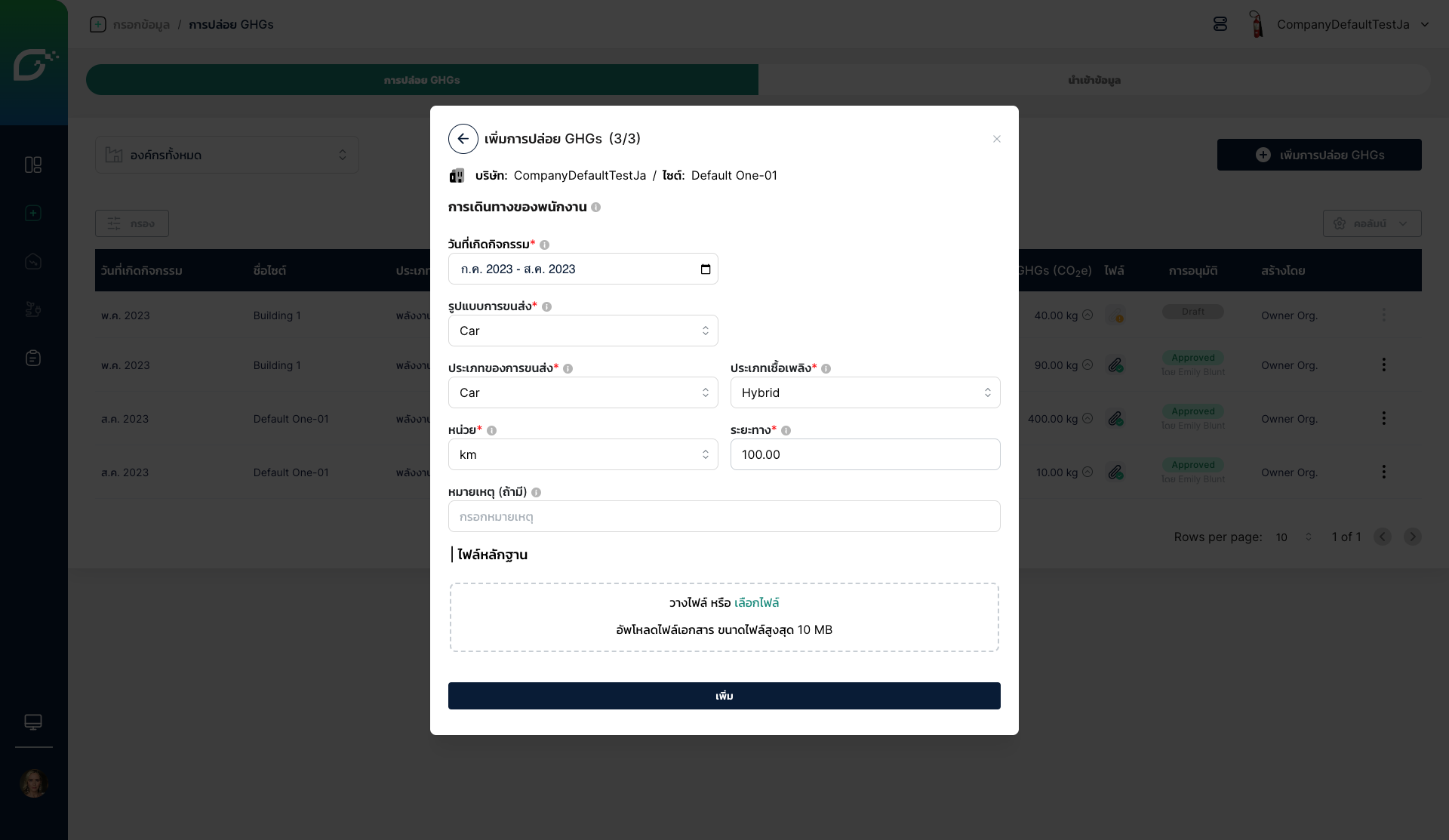Click the monitor icon in sidebar bottom
1449x840 pixels.
pyautogui.click(x=33, y=722)
